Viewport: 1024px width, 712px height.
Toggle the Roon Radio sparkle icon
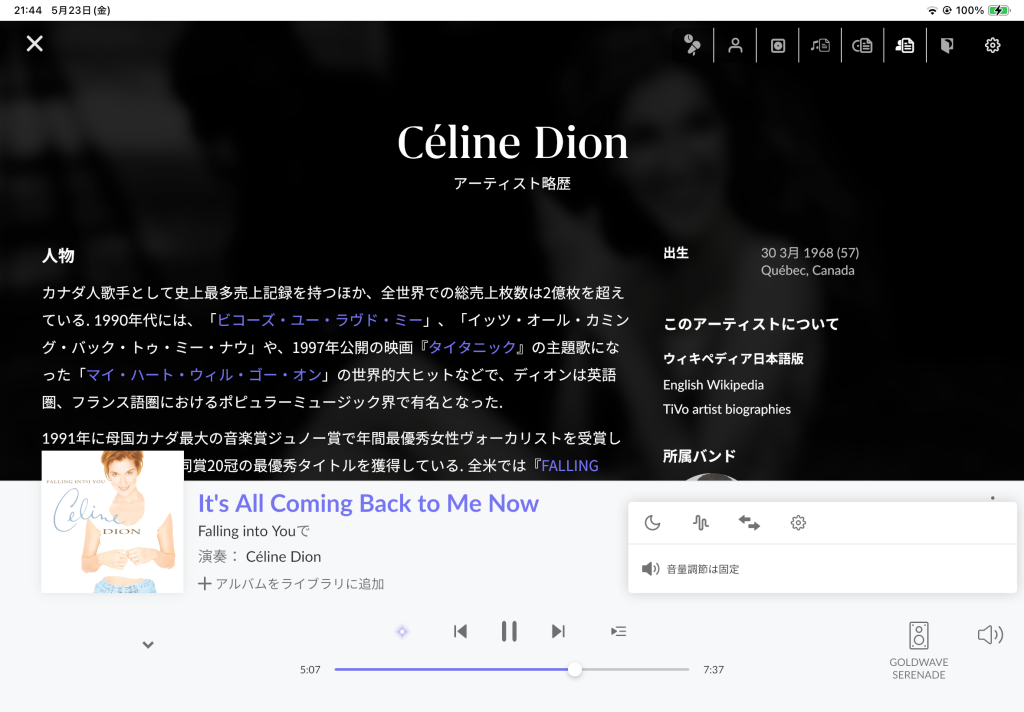[402, 632]
